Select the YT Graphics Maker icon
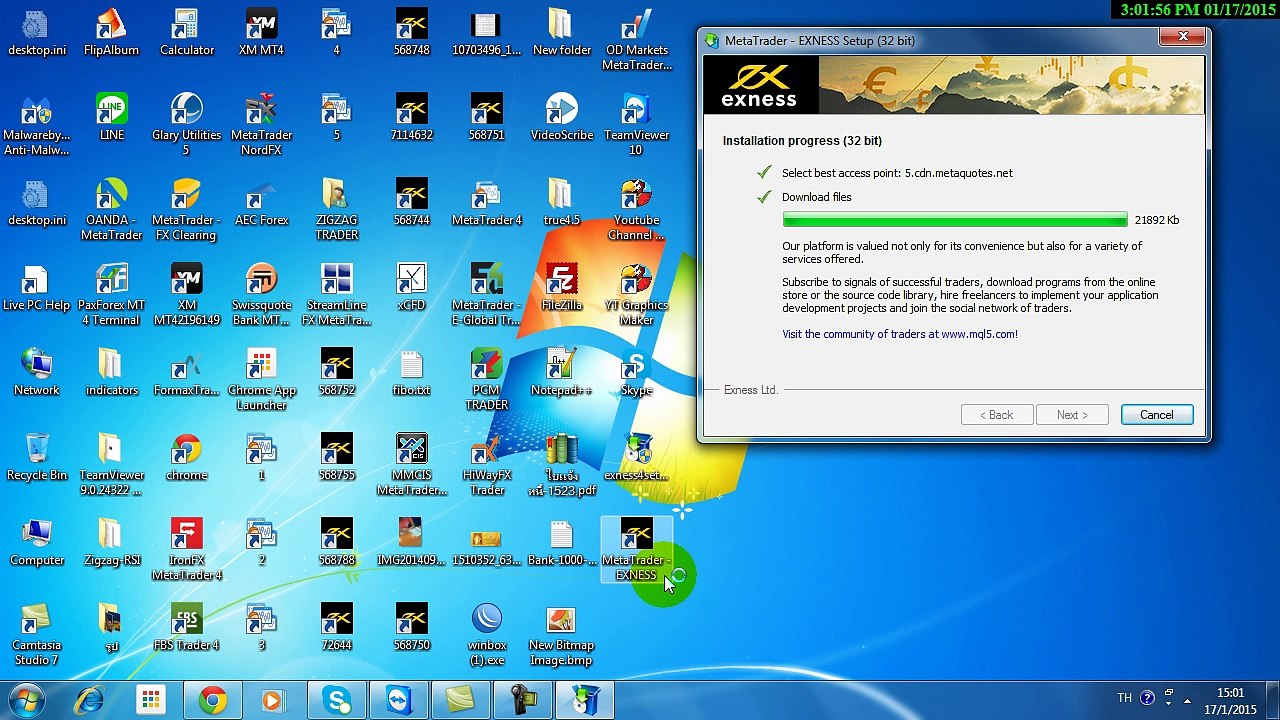The image size is (1280, 720). coord(636,295)
